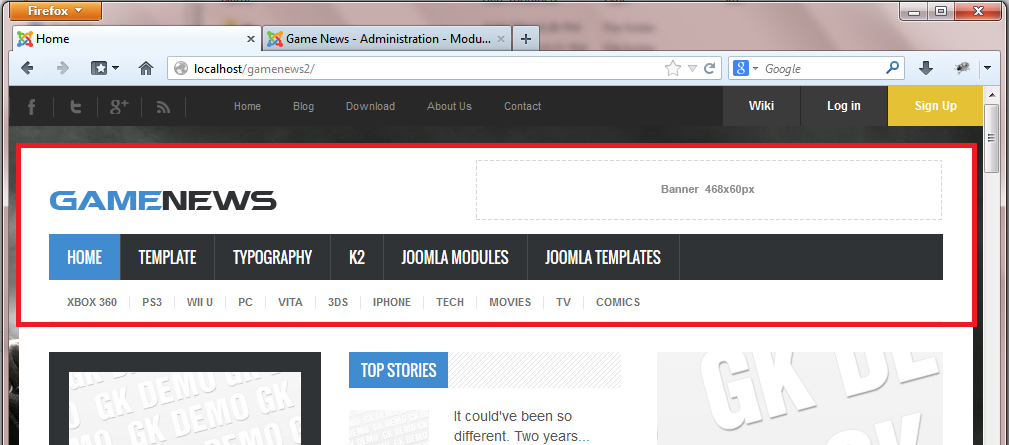Click the Wiki button
1009x445 pixels.
pos(761,106)
